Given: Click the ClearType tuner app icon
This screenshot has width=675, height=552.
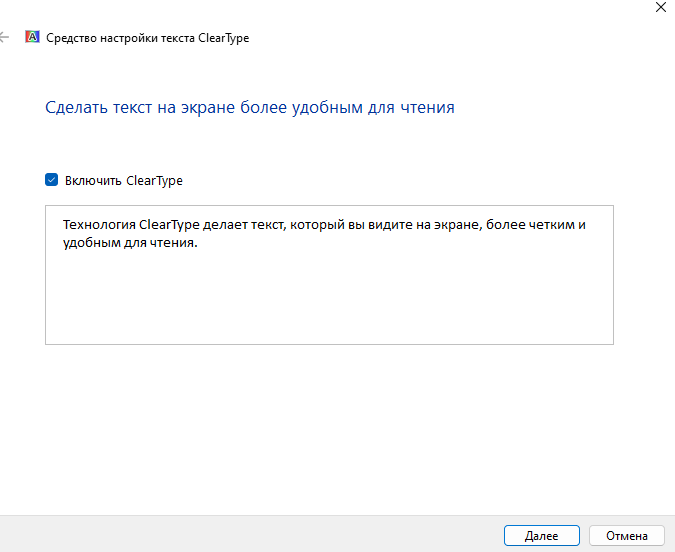Looking at the screenshot, I should [x=32, y=37].
